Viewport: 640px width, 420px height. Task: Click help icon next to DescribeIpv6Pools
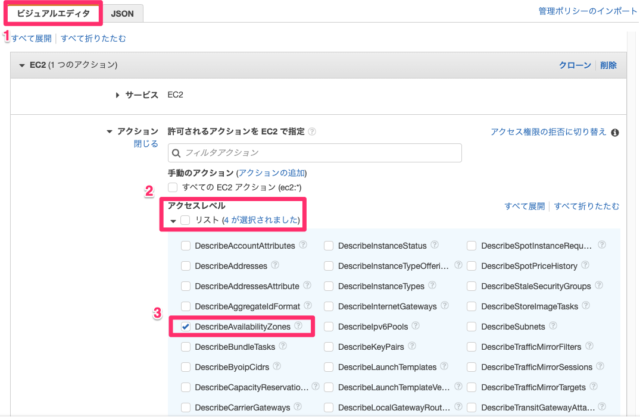pyautogui.click(x=416, y=326)
